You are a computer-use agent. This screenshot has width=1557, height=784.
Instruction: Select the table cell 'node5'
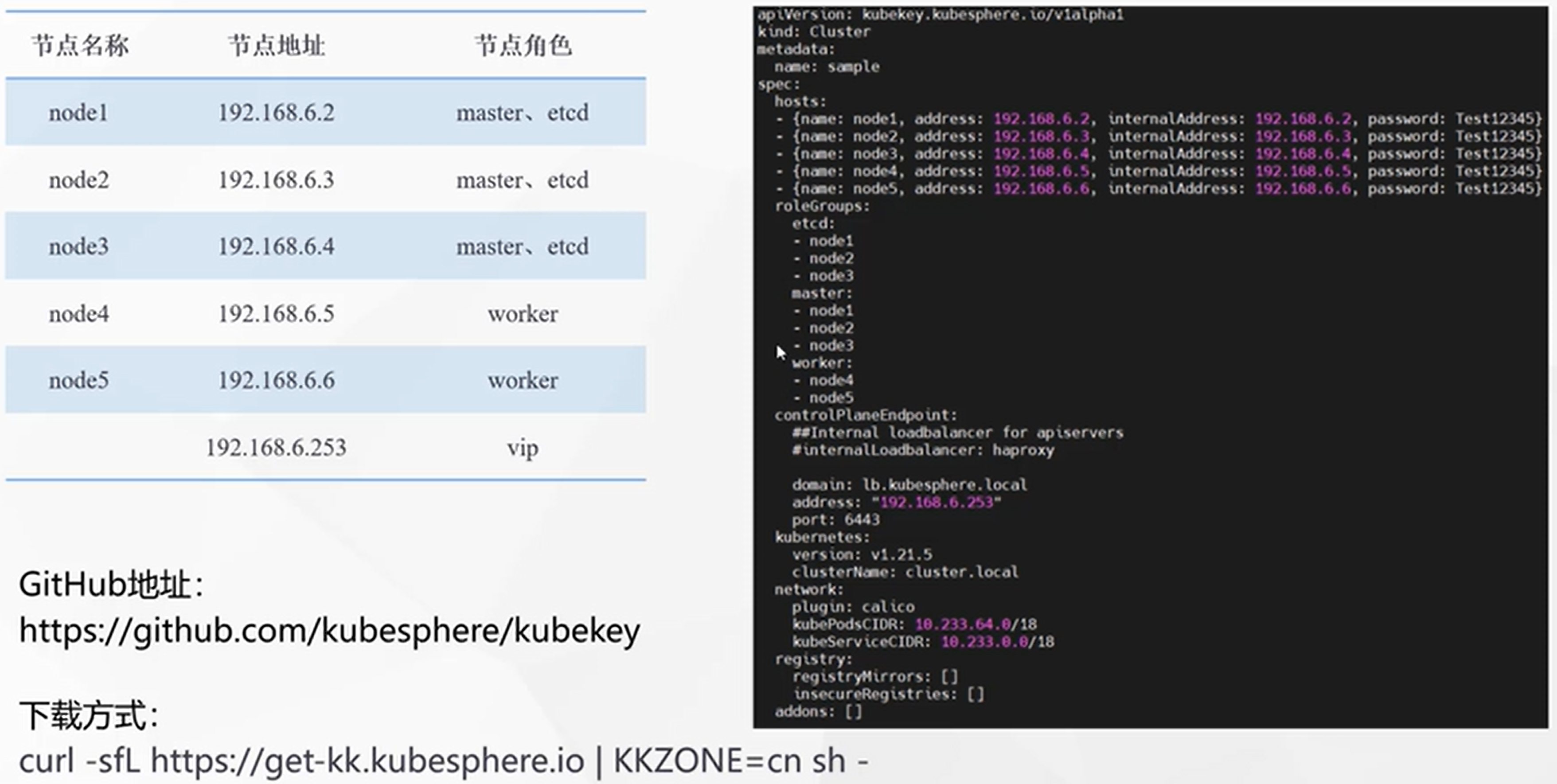[x=78, y=380]
